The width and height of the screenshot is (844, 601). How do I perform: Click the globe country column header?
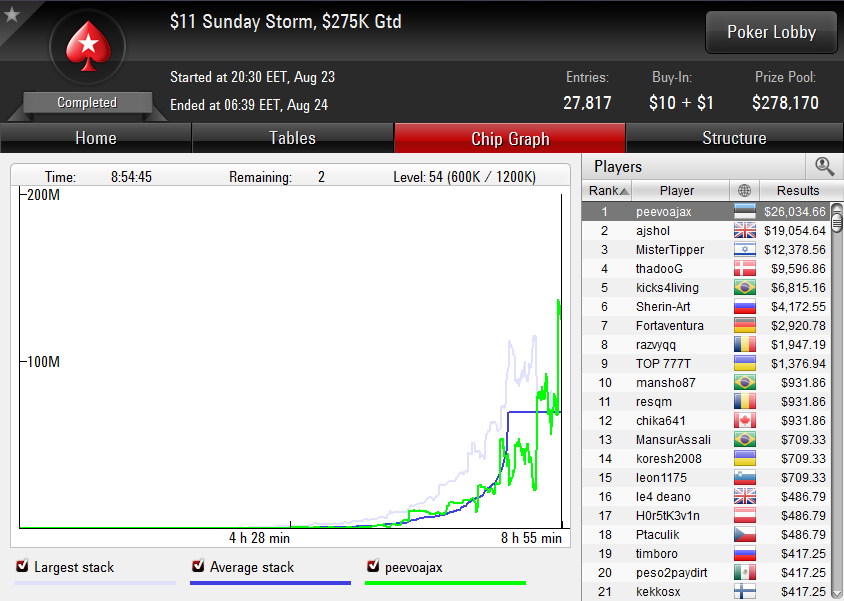click(x=744, y=190)
